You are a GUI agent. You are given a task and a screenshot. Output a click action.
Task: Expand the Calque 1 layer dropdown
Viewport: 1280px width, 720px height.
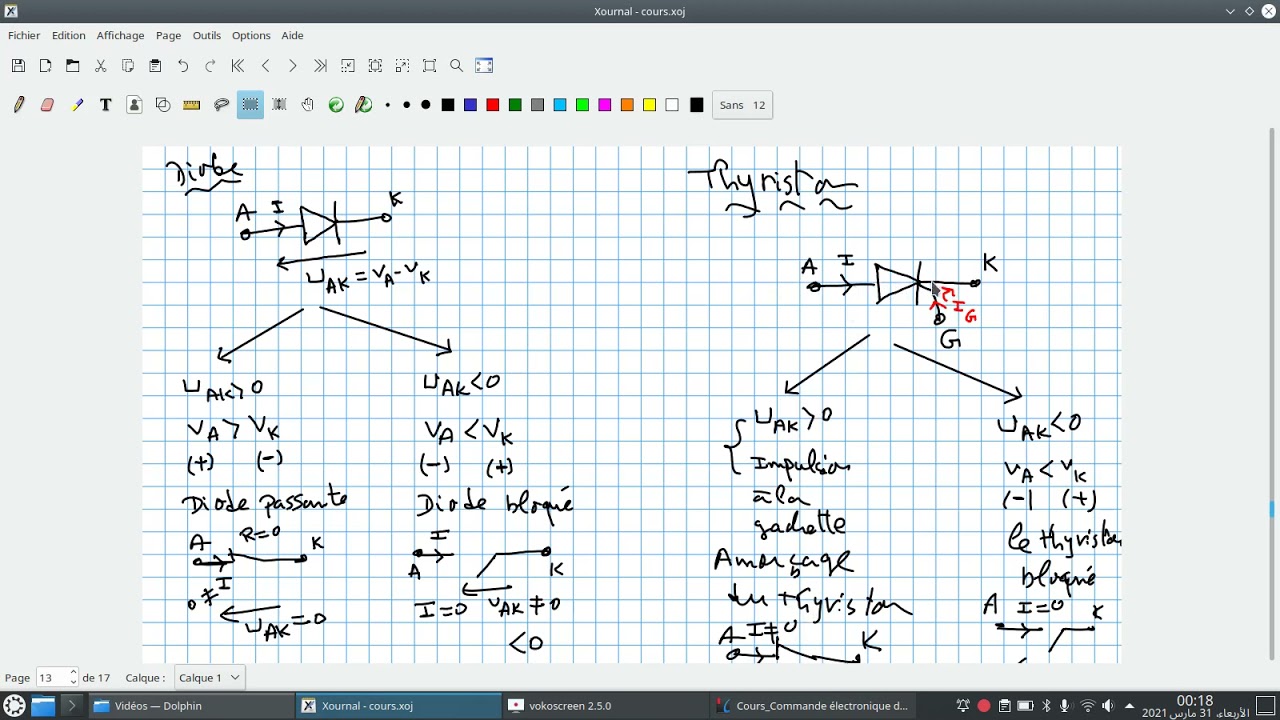click(x=209, y=677)
